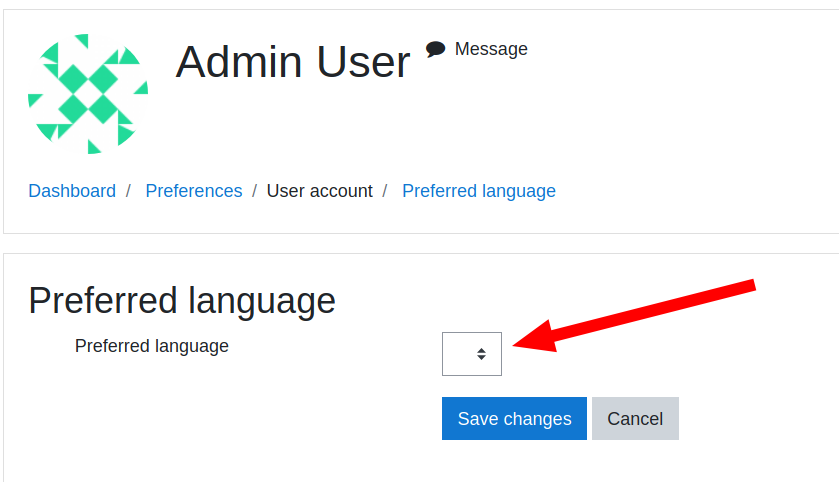
Task: Click the Message speech bubble icon
Action: point(436,49)
